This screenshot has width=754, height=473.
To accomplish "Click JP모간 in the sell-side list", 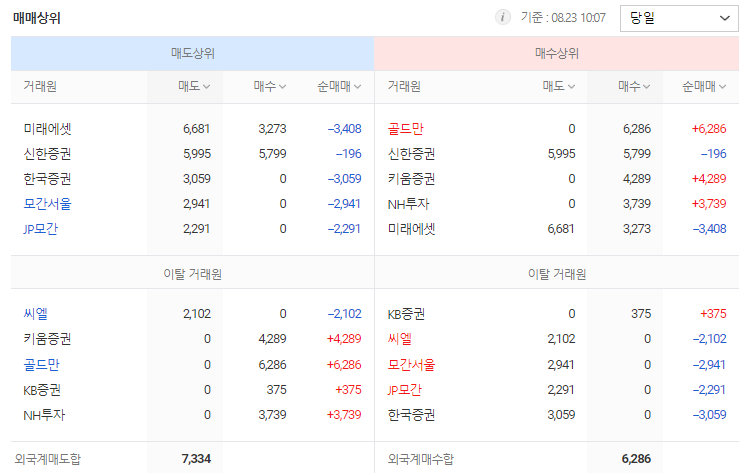I will [40, 229].
